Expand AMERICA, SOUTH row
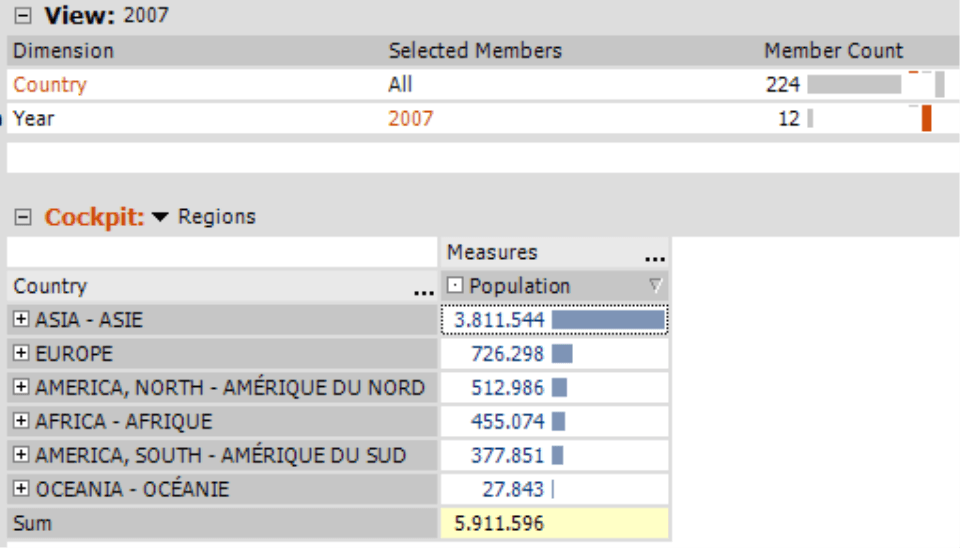Screen dimensions: 960x548 [21, 454]
